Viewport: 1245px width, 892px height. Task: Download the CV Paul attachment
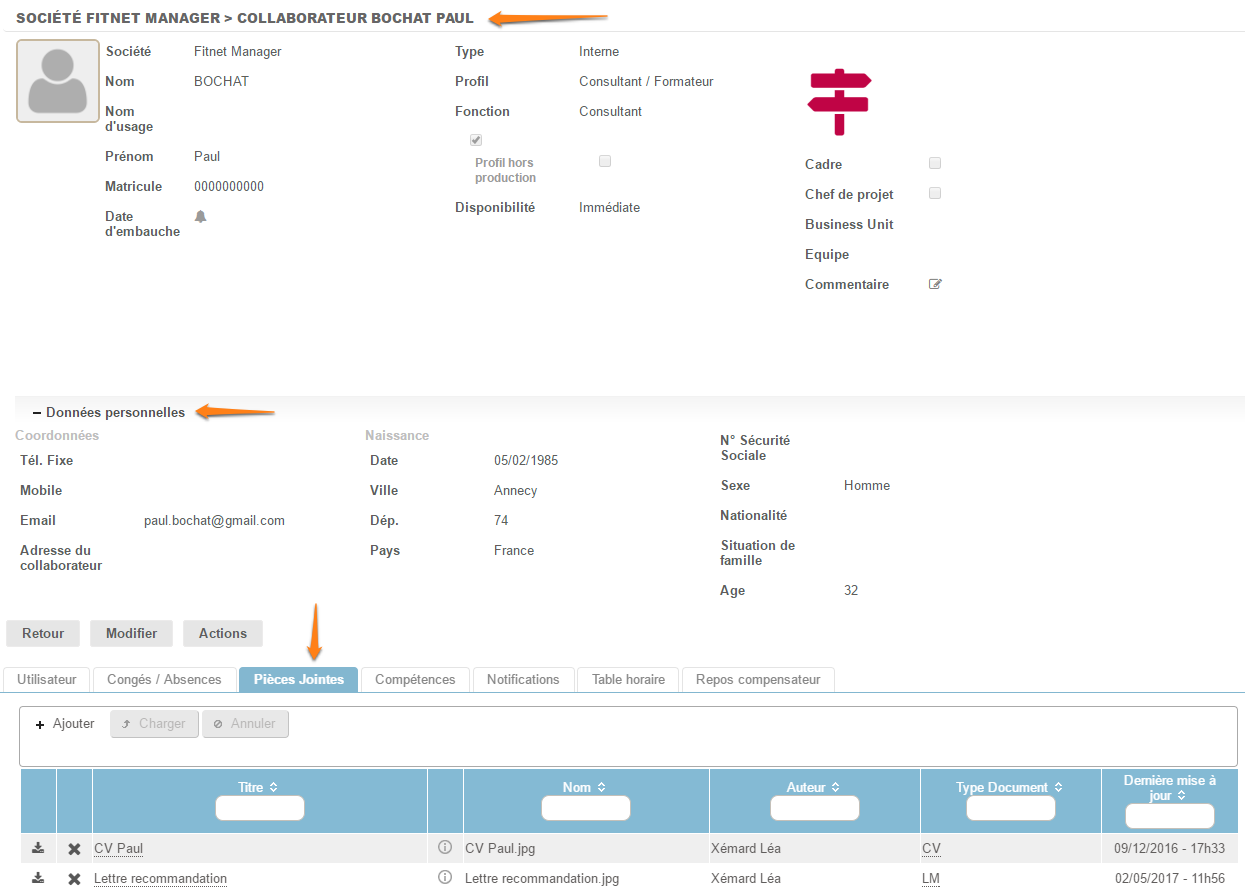[38, 848]
